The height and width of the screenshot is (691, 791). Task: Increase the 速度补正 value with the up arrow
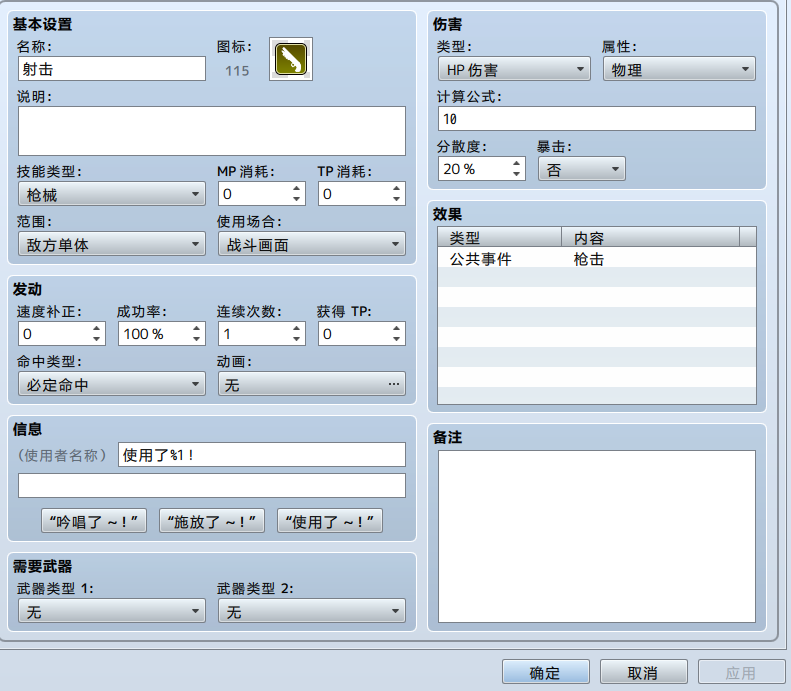(x=96, y=328)
